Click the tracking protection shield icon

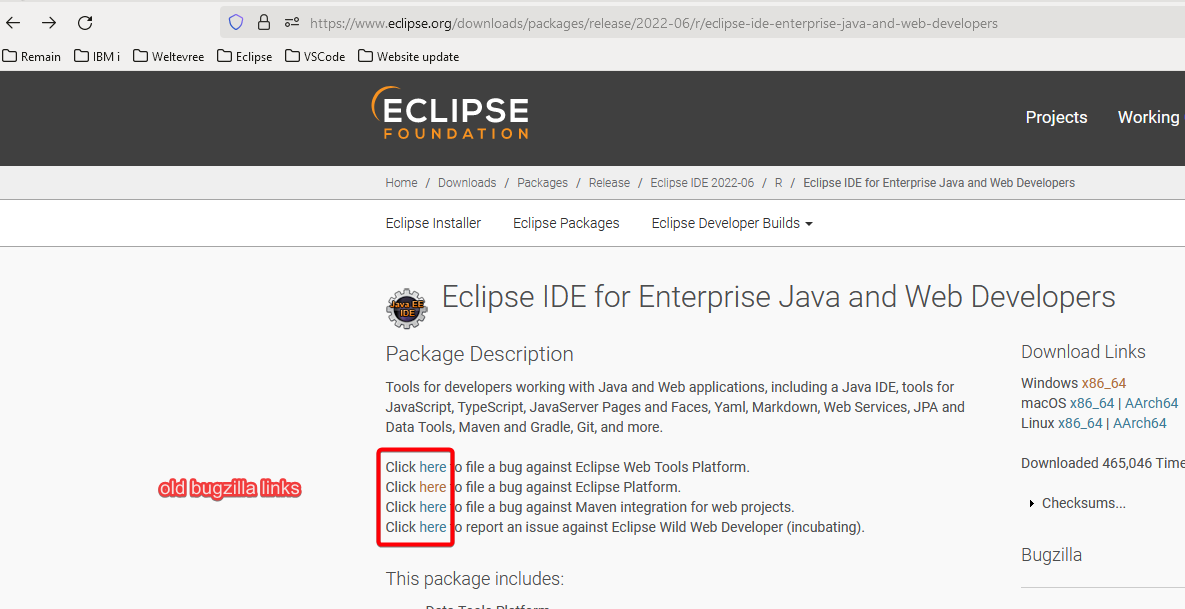pyautogui.click(x=236, y=22)
